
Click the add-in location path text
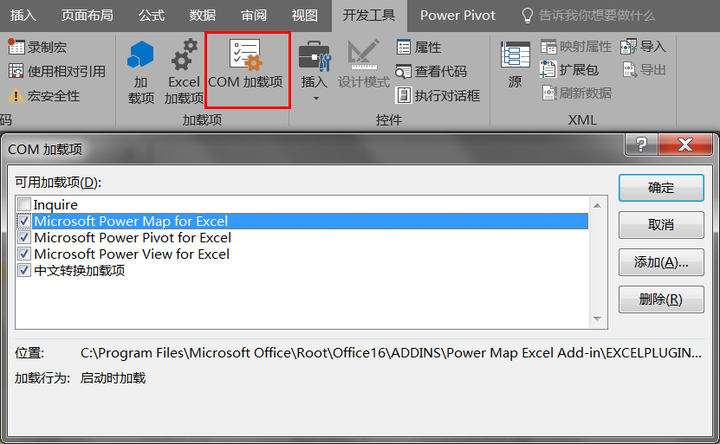tap(391, 353)
